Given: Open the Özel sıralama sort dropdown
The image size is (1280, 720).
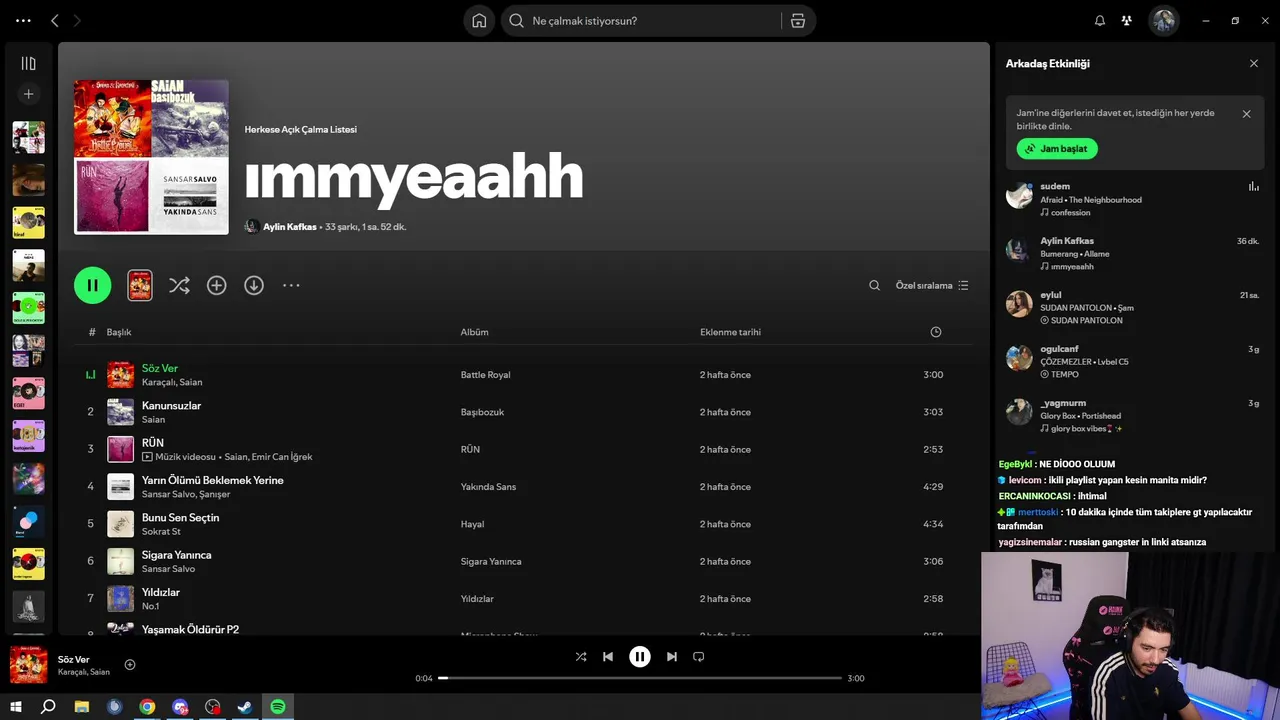Looking at the screenshot, I should (x=932, y=285).
